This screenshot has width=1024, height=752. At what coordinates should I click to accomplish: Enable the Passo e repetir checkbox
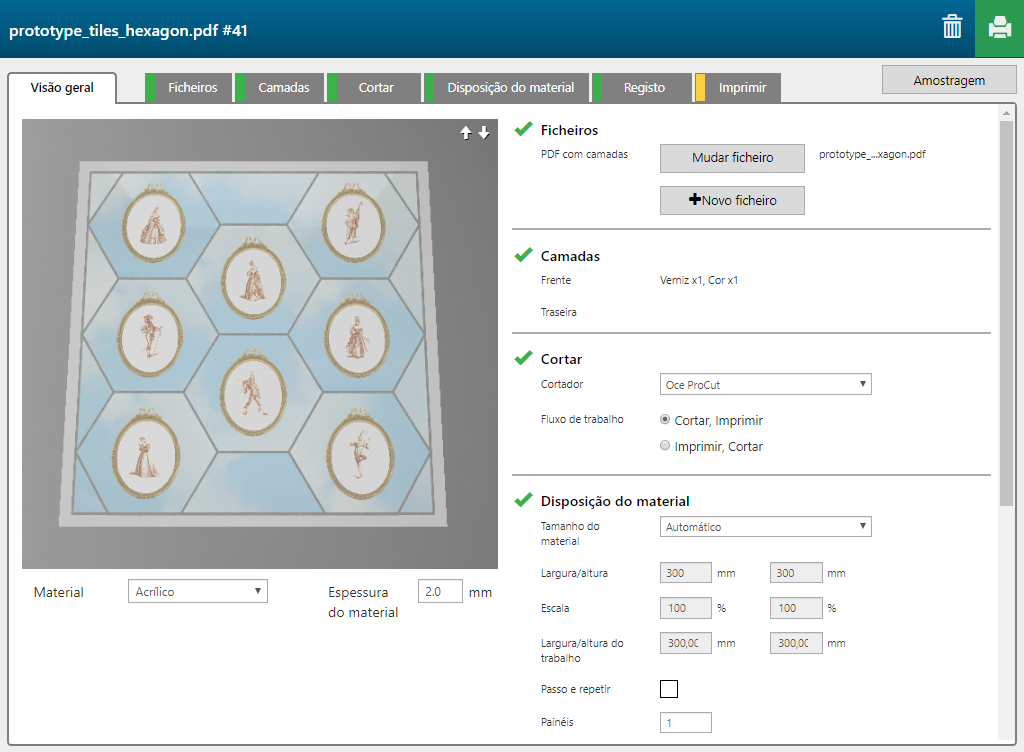[669, 689]
